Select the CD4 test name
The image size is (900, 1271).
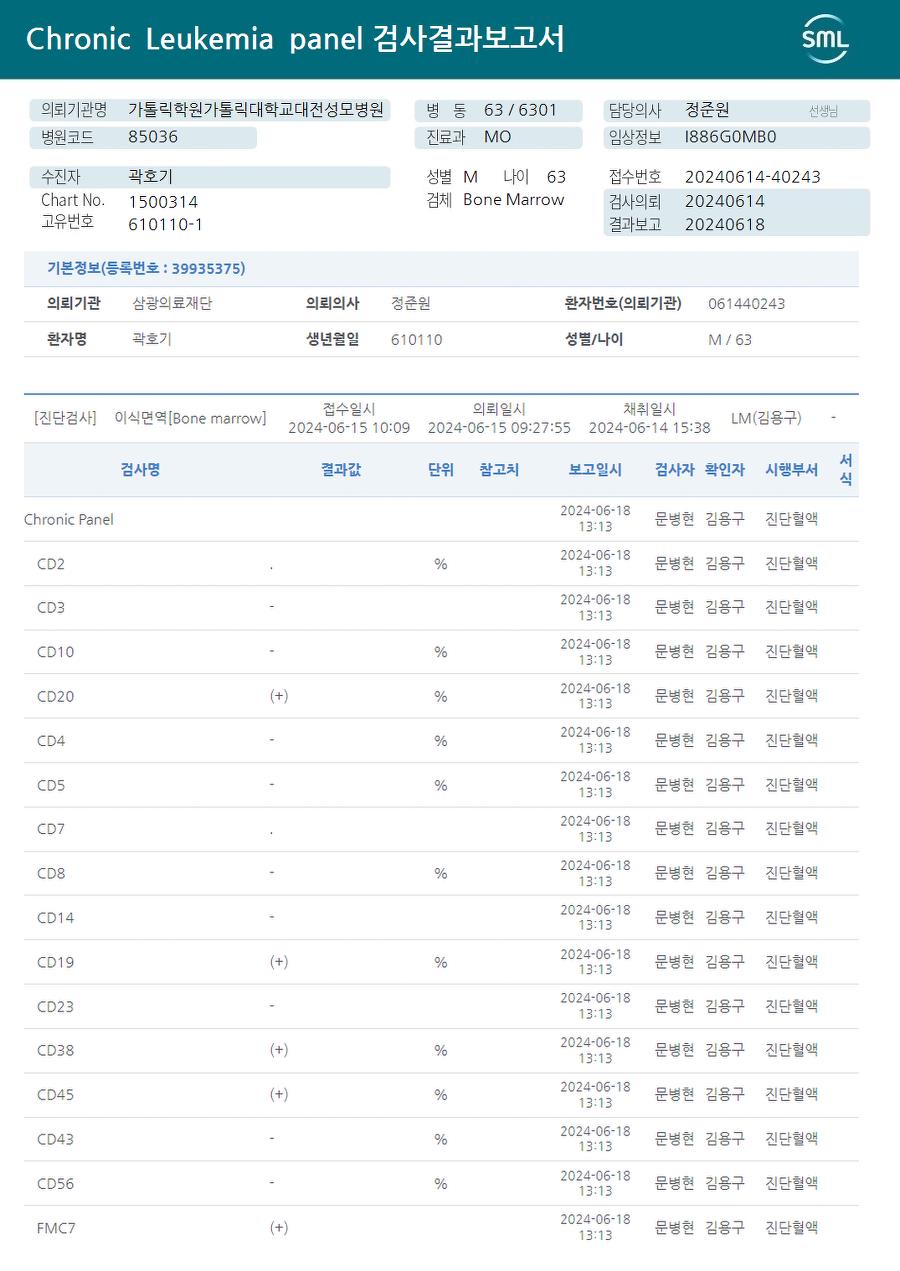pyautogui.click(x=51, y=740)
